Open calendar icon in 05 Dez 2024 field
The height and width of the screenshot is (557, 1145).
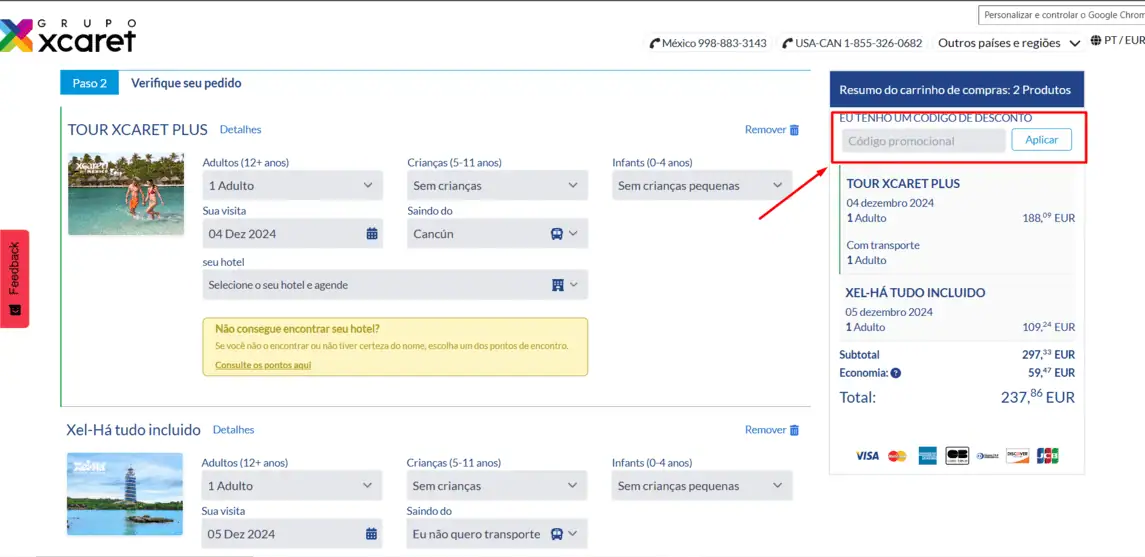click(371, 534)
